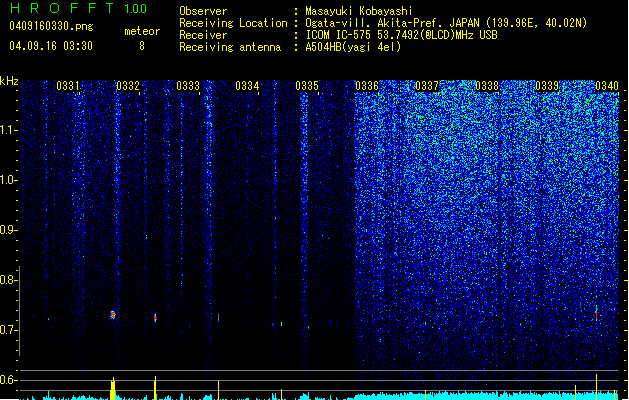This screenshot has width=629, height=400.
Task: Click the 1.0 kHz axis label
Action: [8, 180]
